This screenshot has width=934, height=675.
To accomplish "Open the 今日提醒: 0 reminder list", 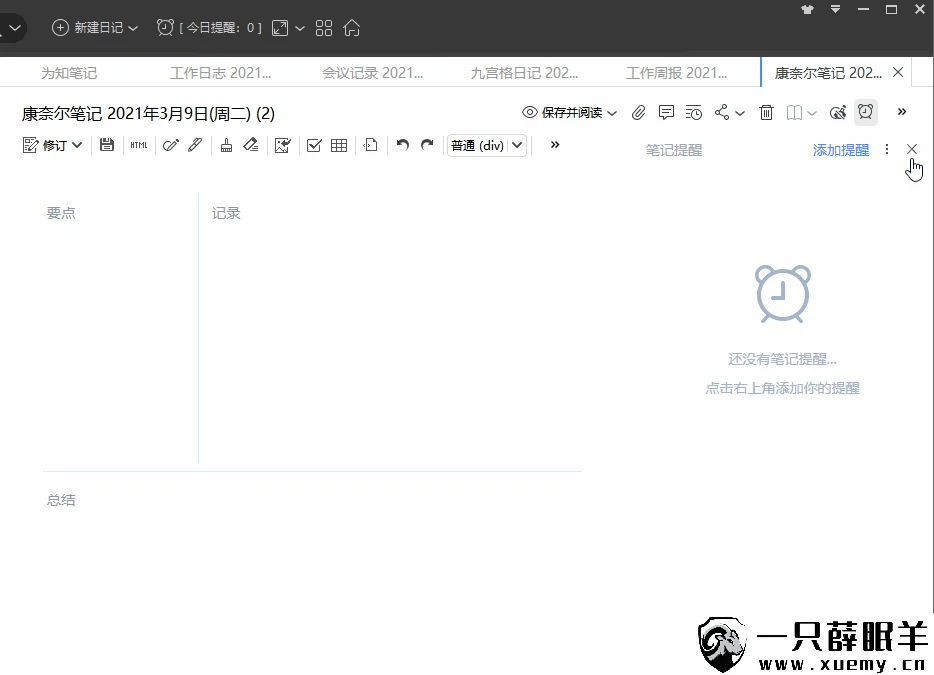I will (220, 27).
